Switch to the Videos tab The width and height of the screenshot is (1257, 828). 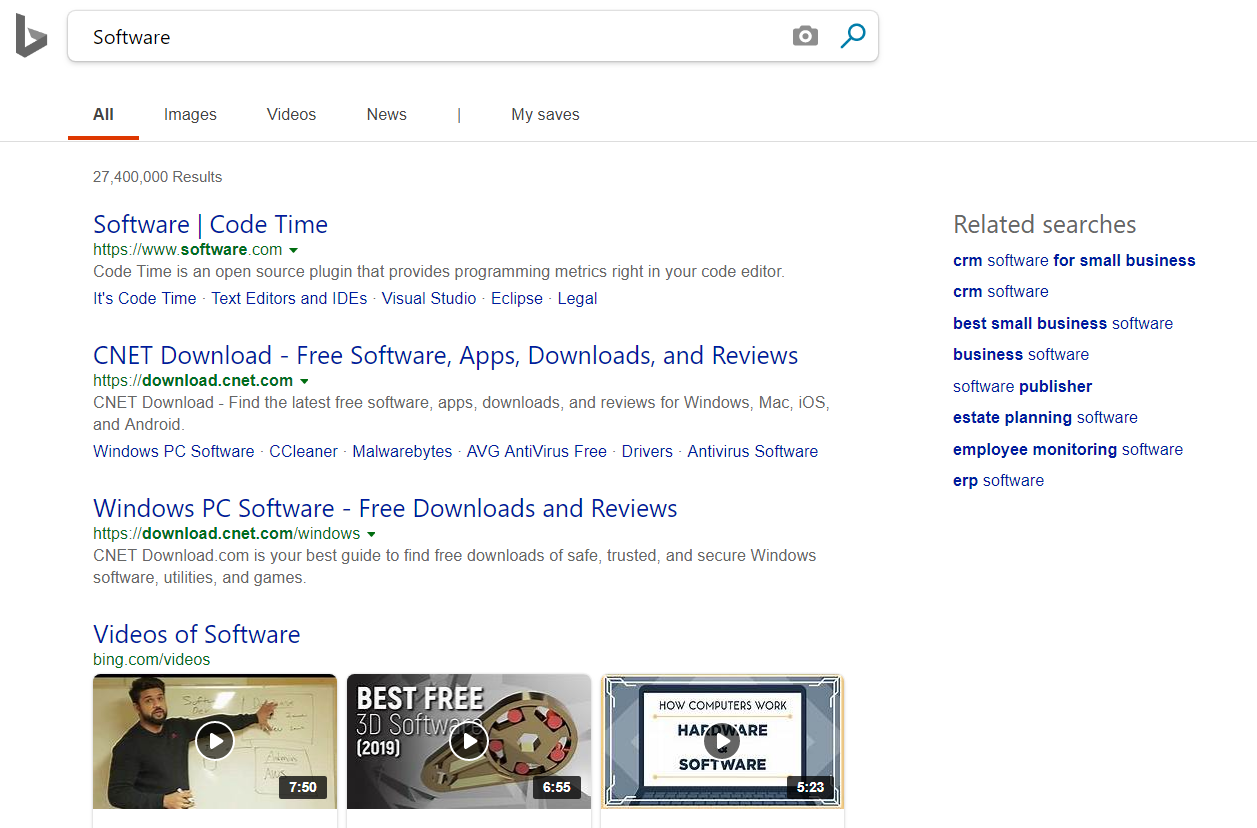coord(291,115)
